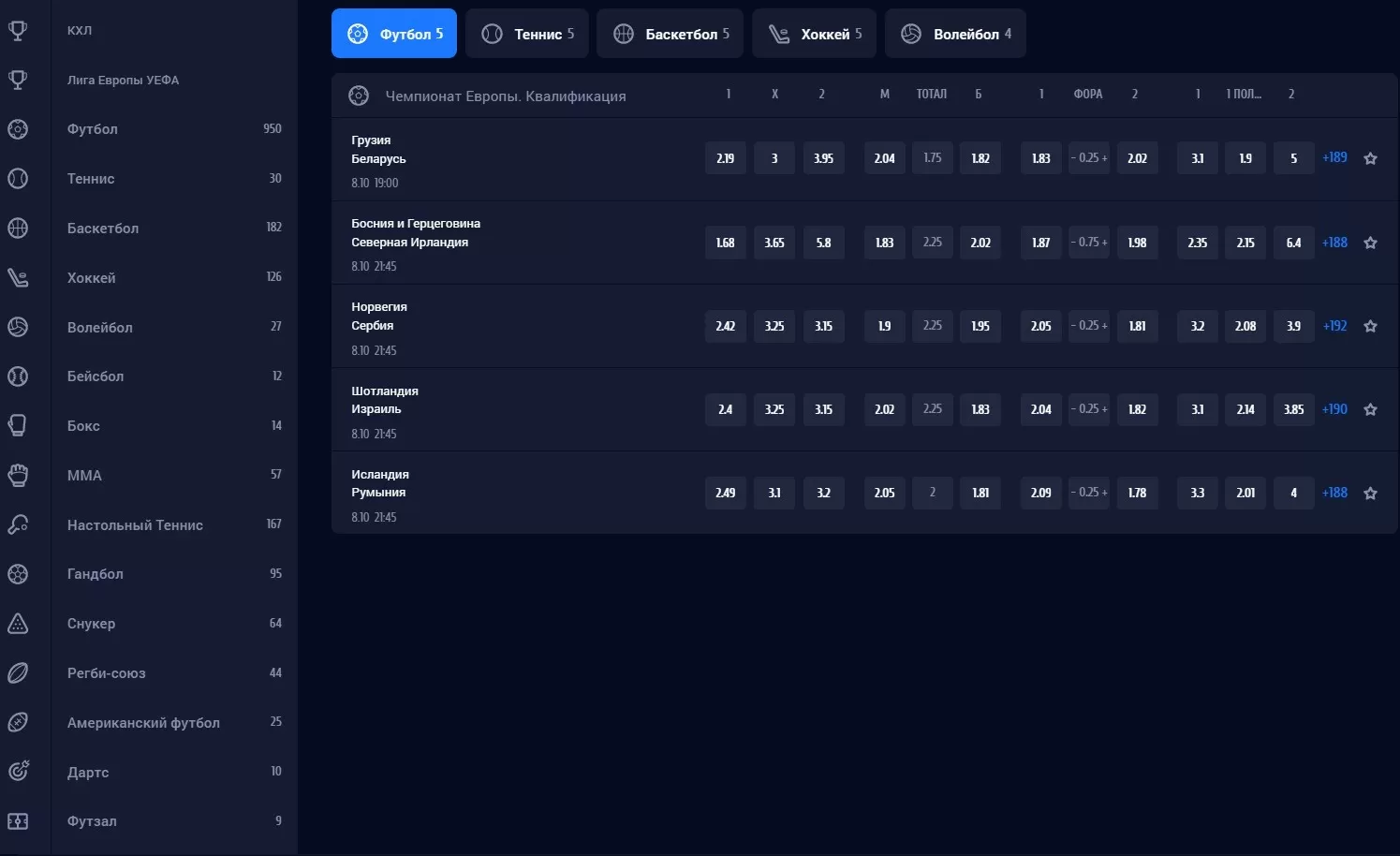Click the boxing glove icon in sidebar

coord(18,425)
